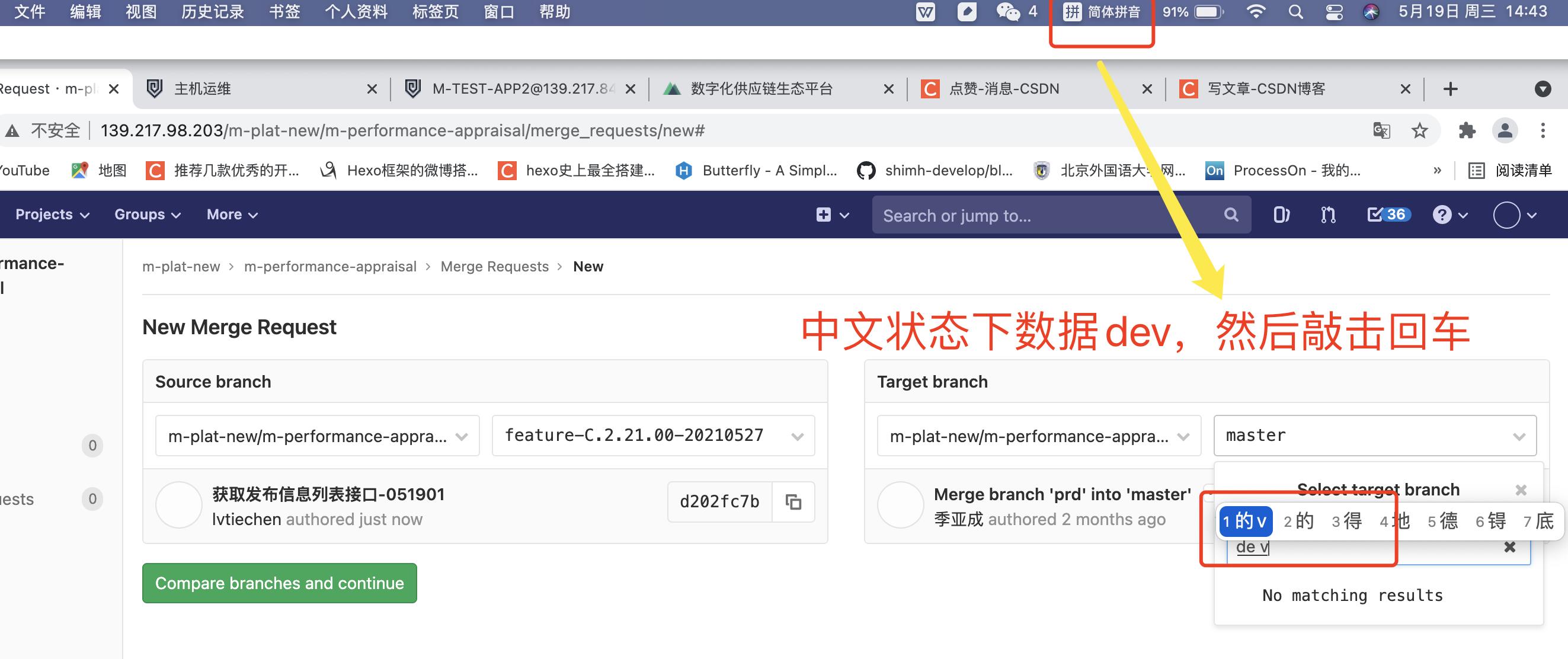Click the Siri icon in menu bar
Screen dimensions: 1568x659
point(1371,12)
